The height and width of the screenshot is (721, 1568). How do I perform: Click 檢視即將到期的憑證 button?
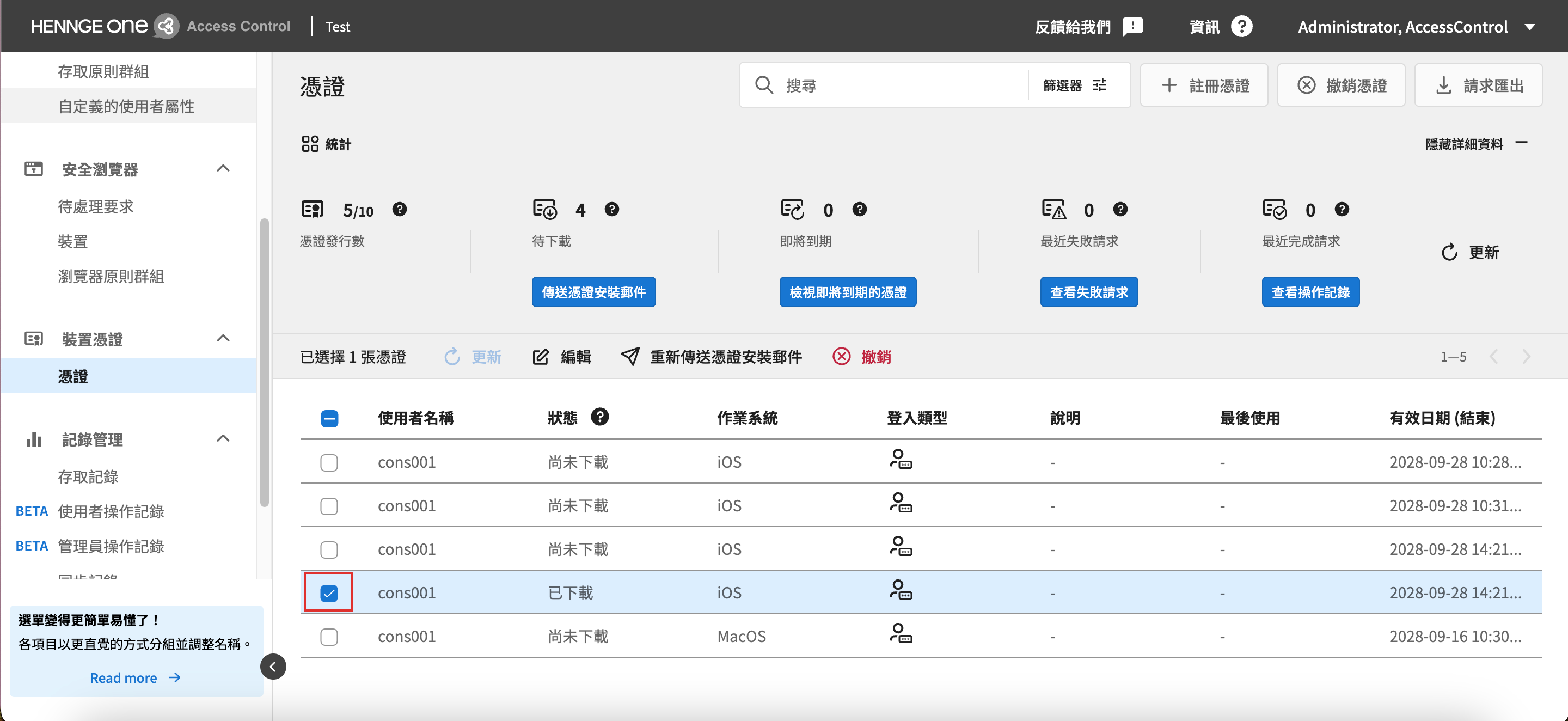click(848, 292)
